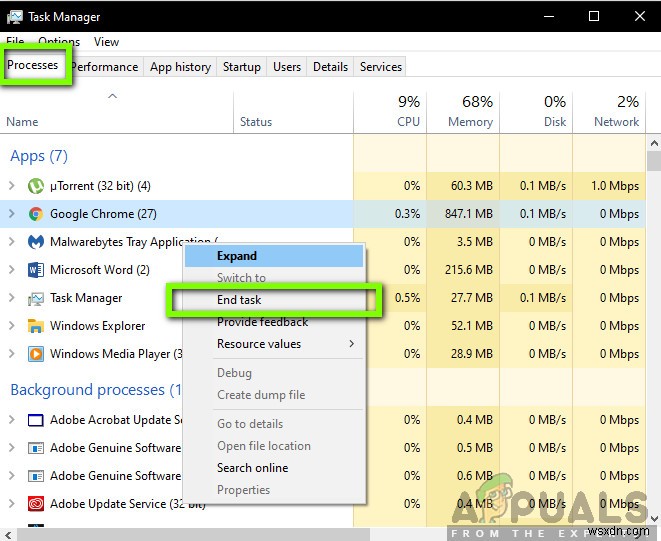Click Task Manager title bar icon
661x541 pixels.
(x=15, y=17)
